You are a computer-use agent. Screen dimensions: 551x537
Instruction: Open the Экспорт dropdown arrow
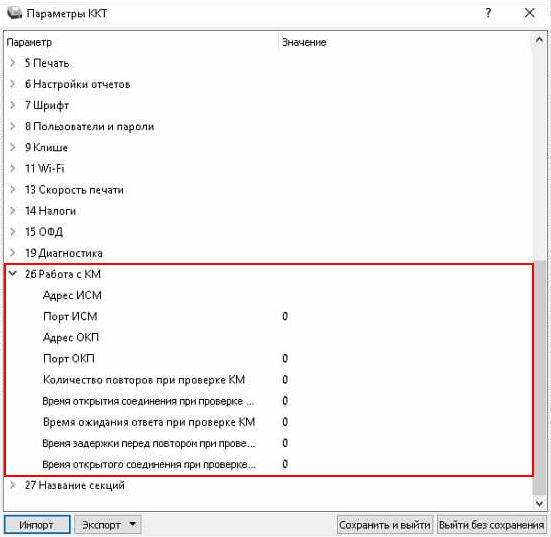tap(132, 524)
